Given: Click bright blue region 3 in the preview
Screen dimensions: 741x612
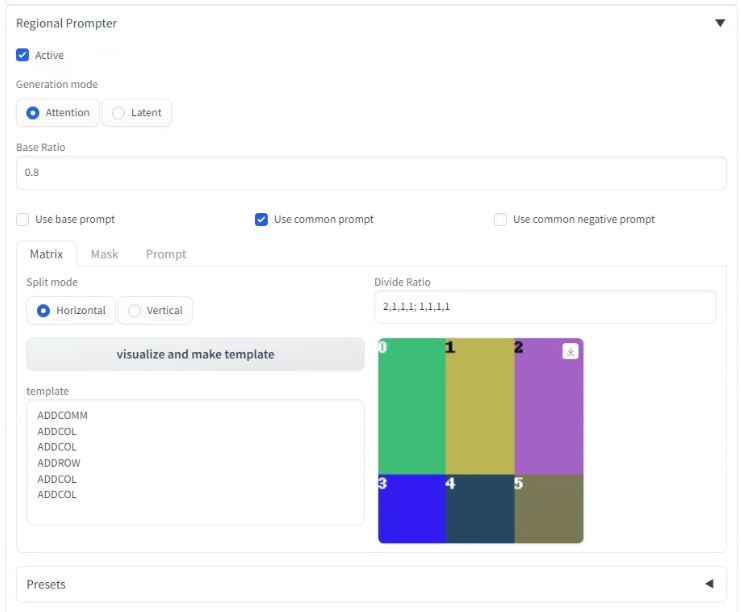Looking at the screenshot, I should [412, 509].
